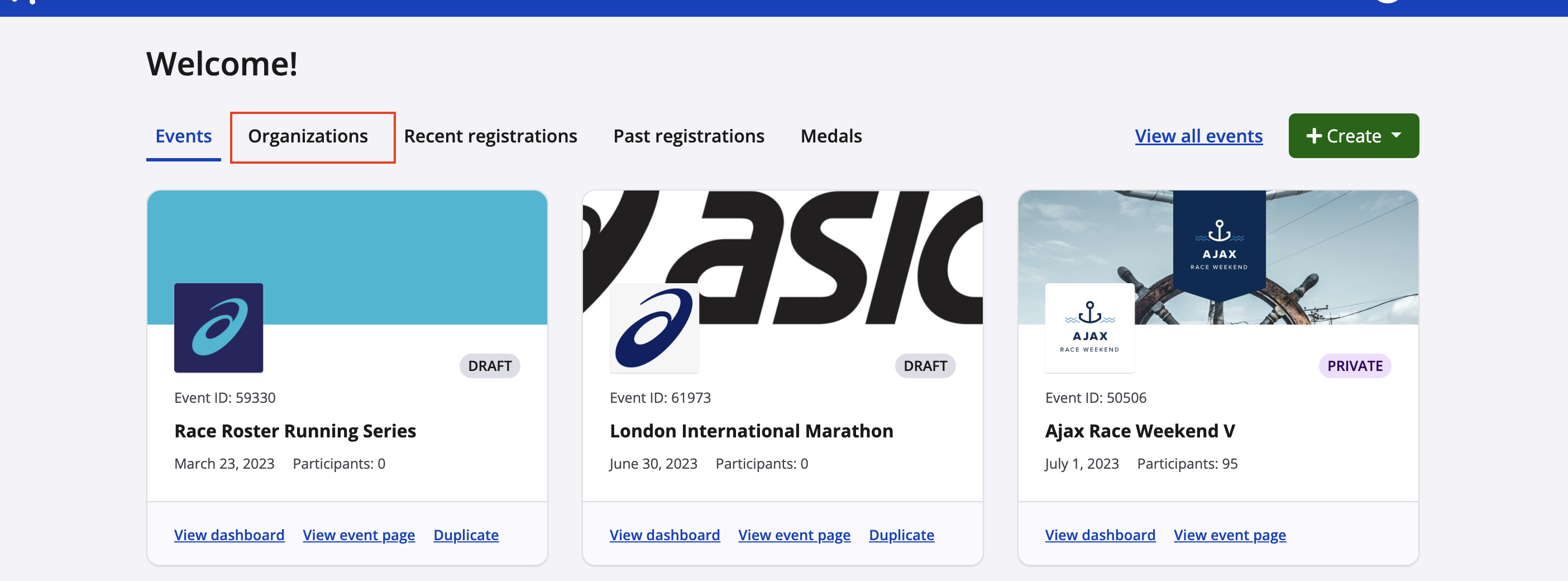Switch to the Organizations tab
Viewport: 1568px width, 581px height.
pos(308,136)
